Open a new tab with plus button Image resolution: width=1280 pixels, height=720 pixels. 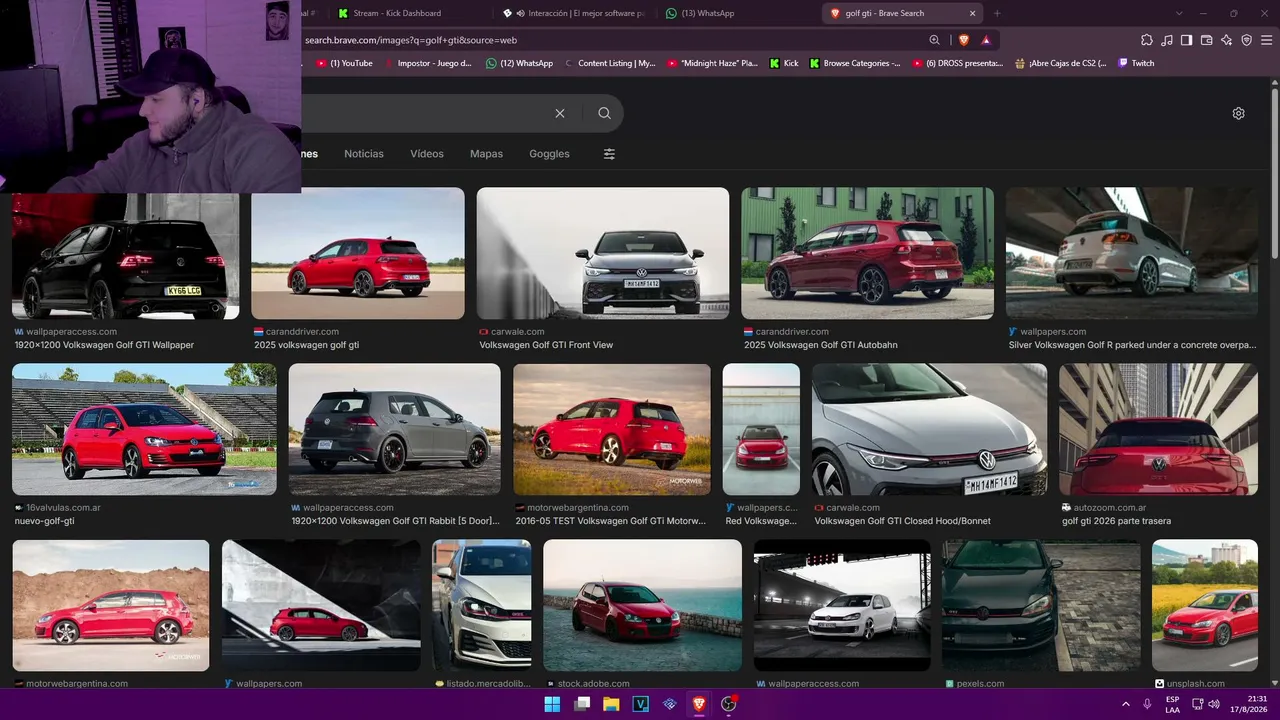coord(997,13)
